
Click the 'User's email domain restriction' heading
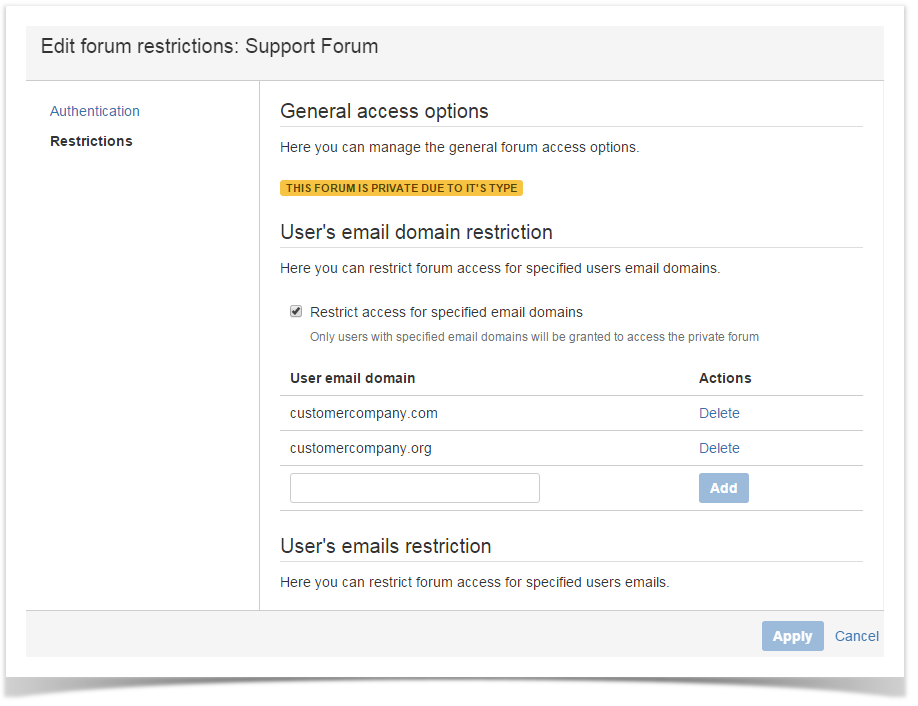[x=416, y=232]
